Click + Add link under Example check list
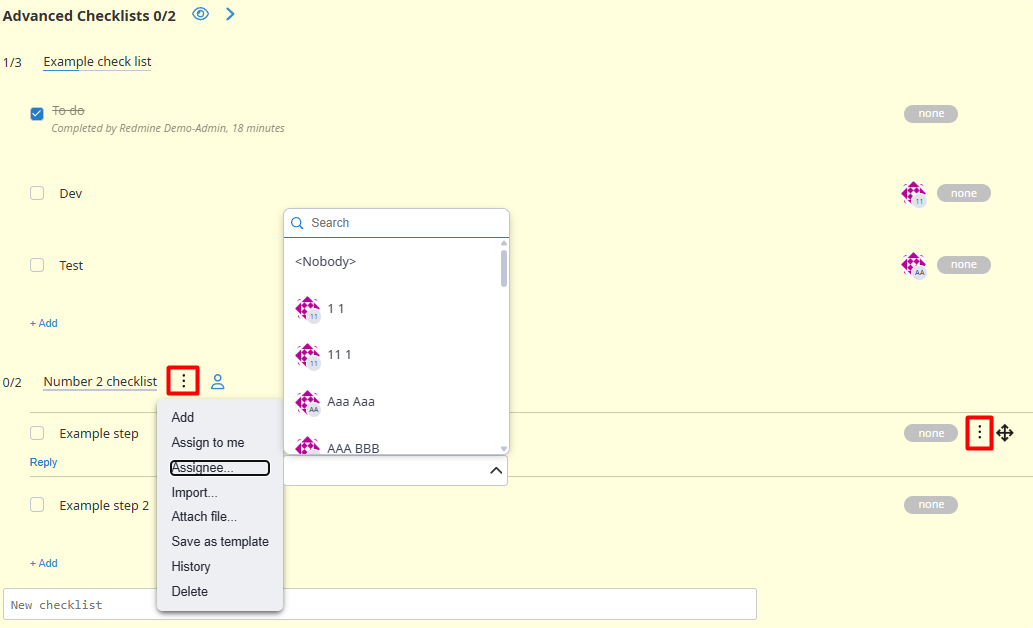 pyautogui.click(x=43, y=323)
